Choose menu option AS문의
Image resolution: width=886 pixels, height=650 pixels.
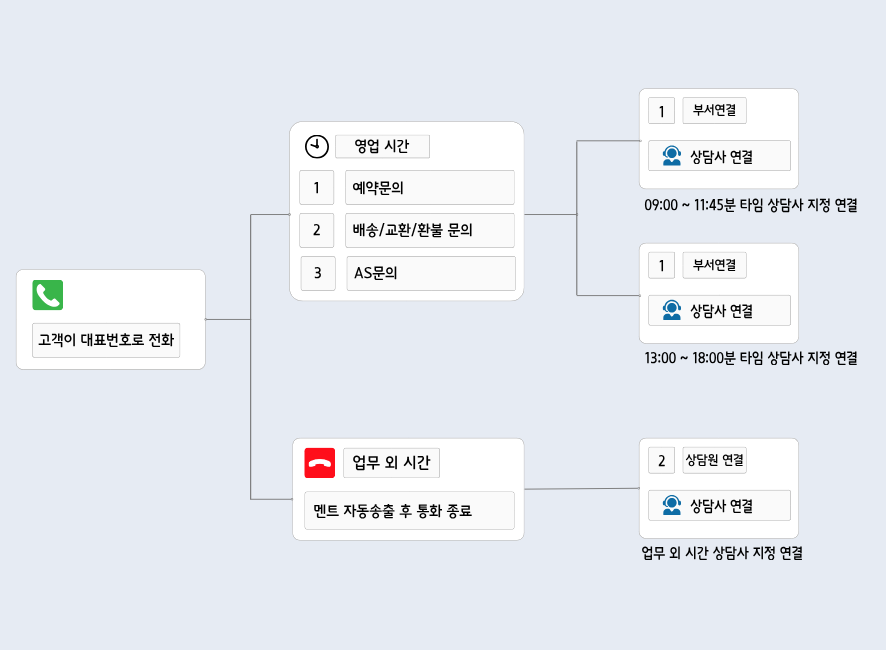pos(431,273)
